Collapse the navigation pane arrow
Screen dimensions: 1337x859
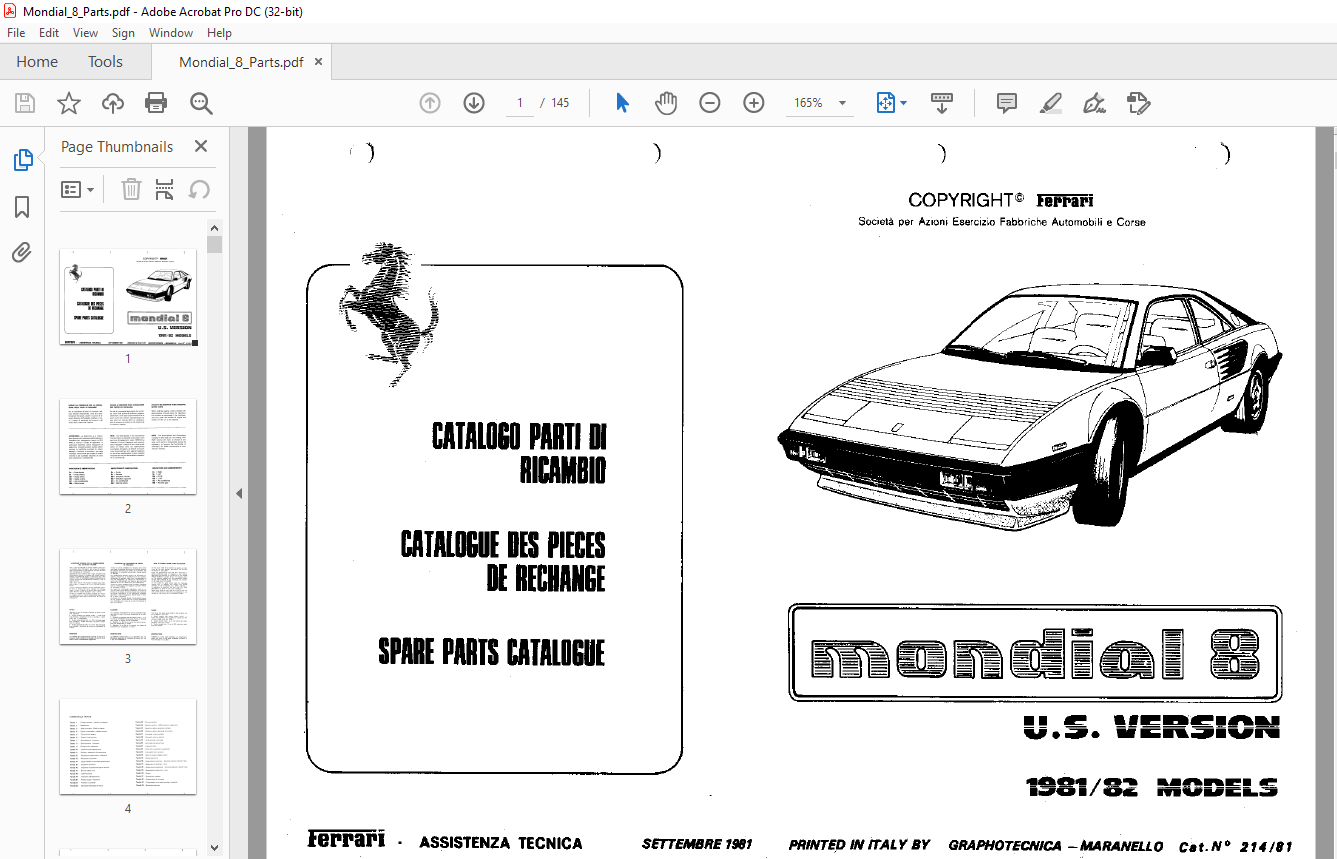(x=239, y=493)
